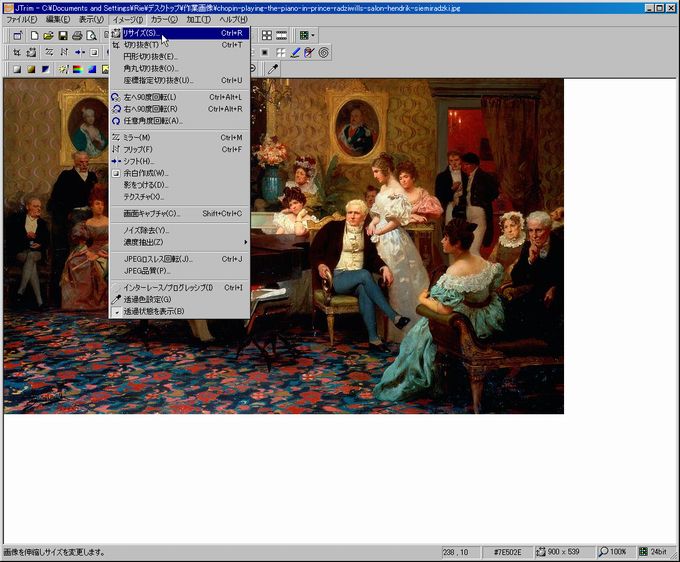Viewport: 680px width, 562px height.
Task: Choose 透過色設定(G) menu entry
Action: pyautogui.click(x=180, y=299)
